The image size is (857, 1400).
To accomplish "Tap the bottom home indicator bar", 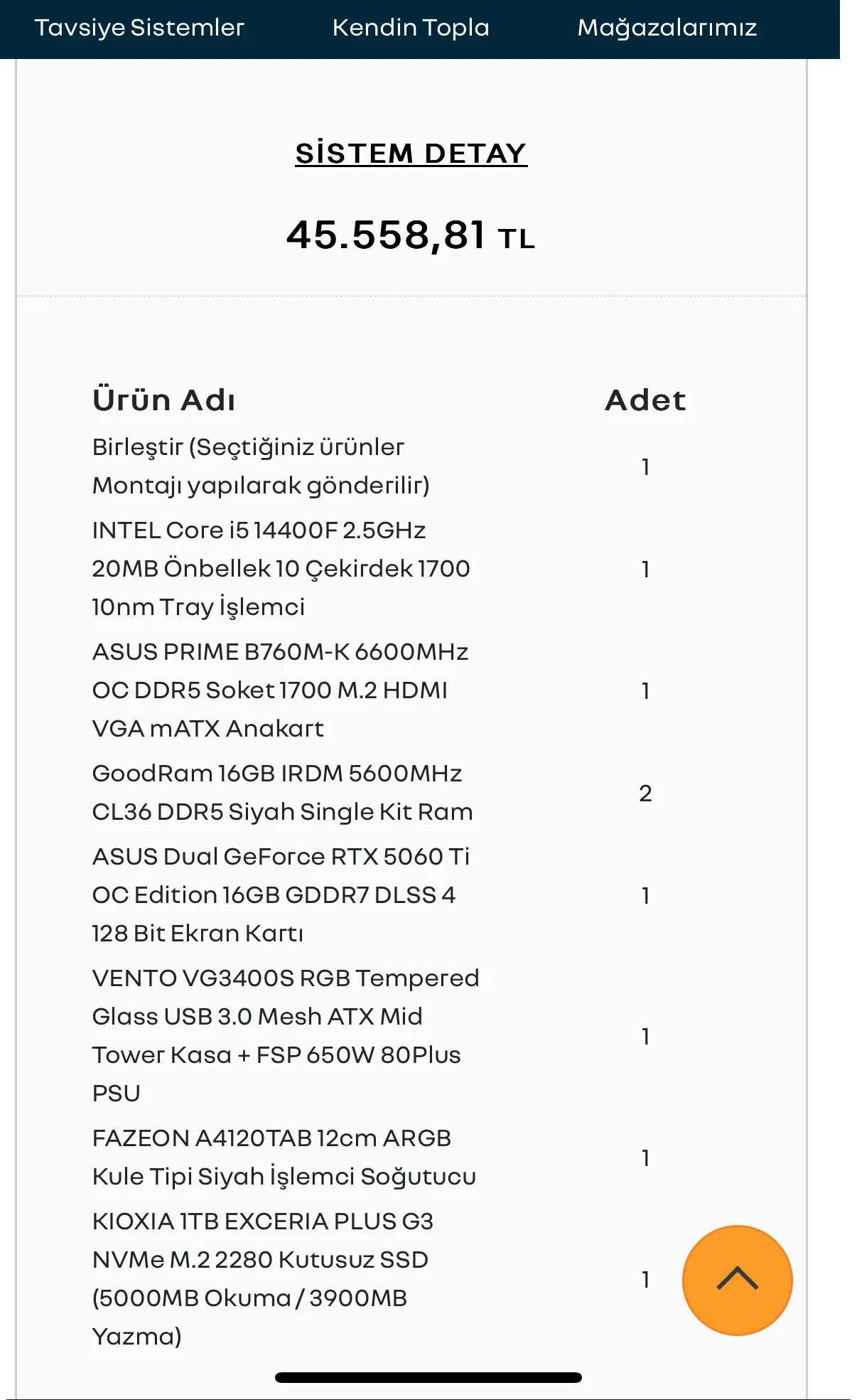I will pyautogui.click(x=428, y=1377).
